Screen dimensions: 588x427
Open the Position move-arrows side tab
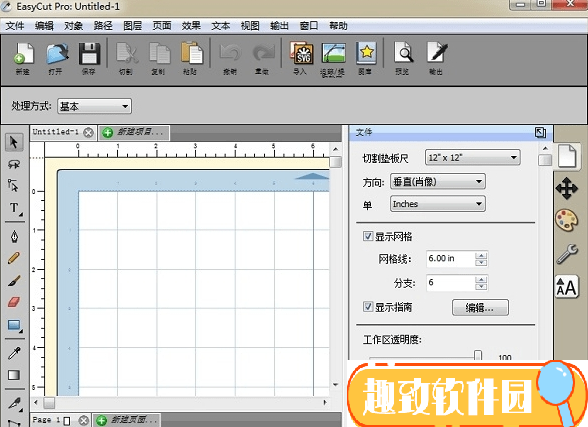pos(567,188)
